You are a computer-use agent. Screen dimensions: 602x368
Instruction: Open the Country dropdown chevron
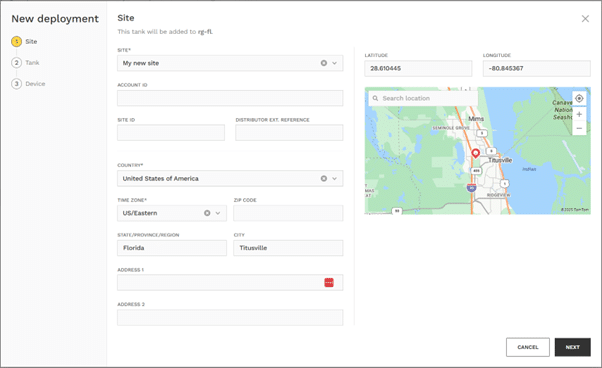click(334, 178)
